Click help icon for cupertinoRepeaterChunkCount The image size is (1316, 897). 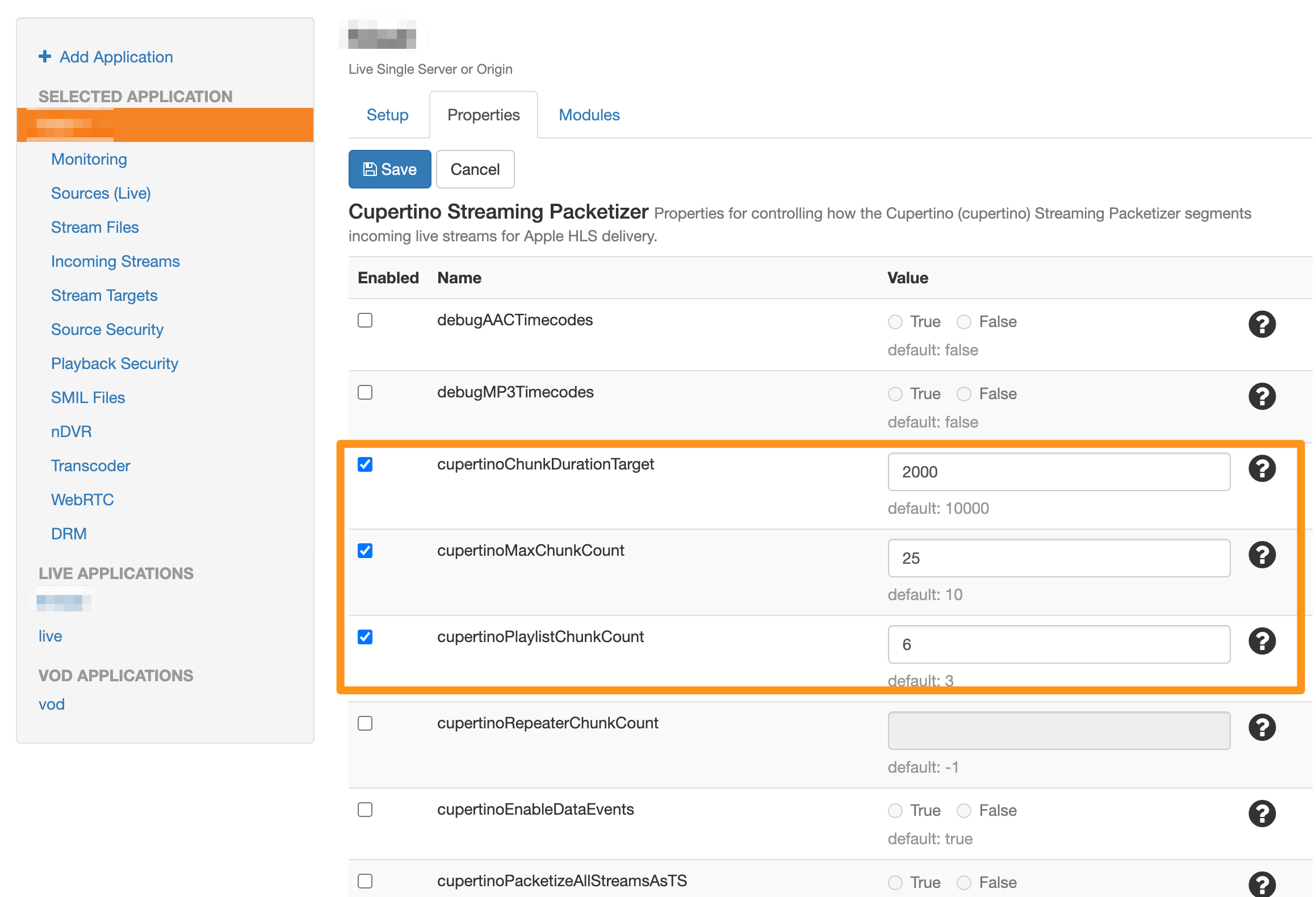(x=1261, y=728)
